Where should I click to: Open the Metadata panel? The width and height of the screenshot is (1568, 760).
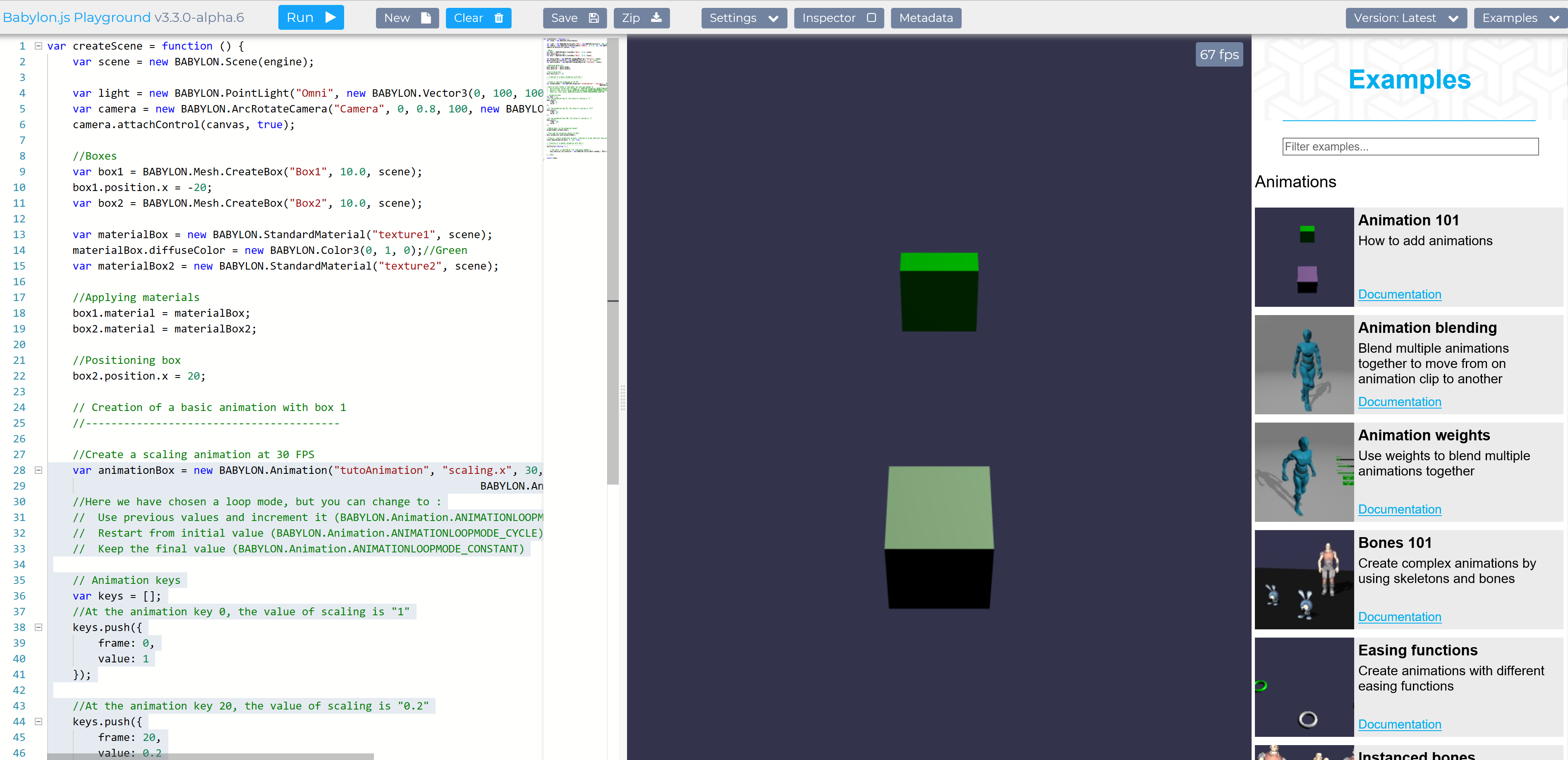926,18
